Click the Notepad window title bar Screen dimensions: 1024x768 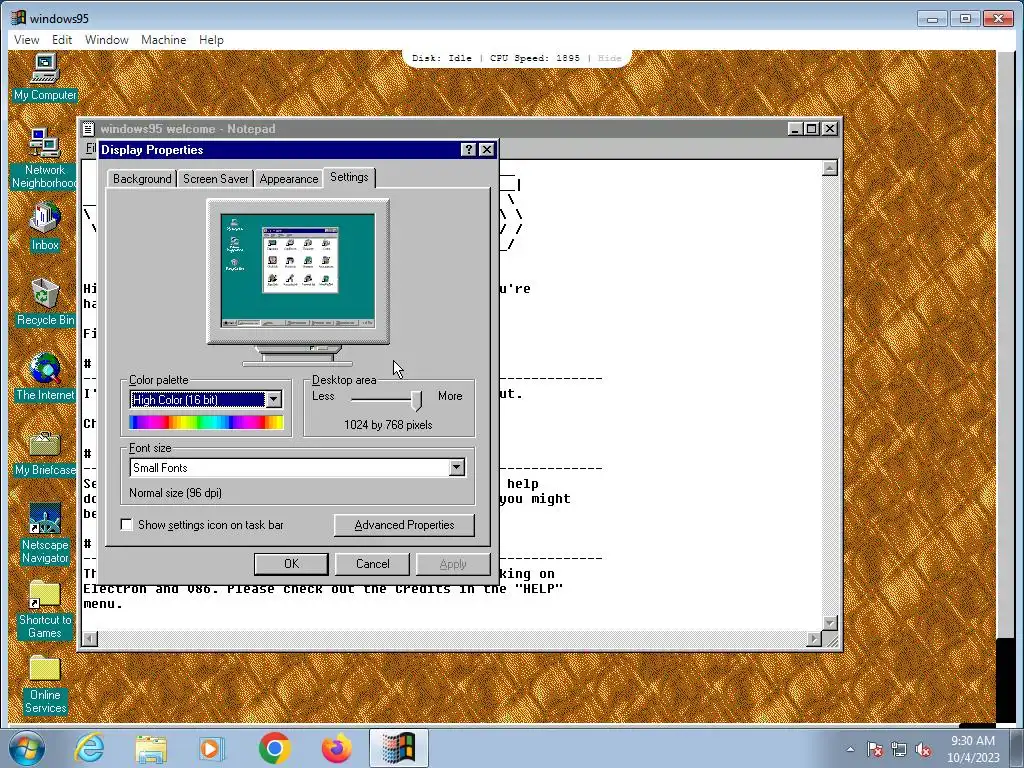(460, 129)
